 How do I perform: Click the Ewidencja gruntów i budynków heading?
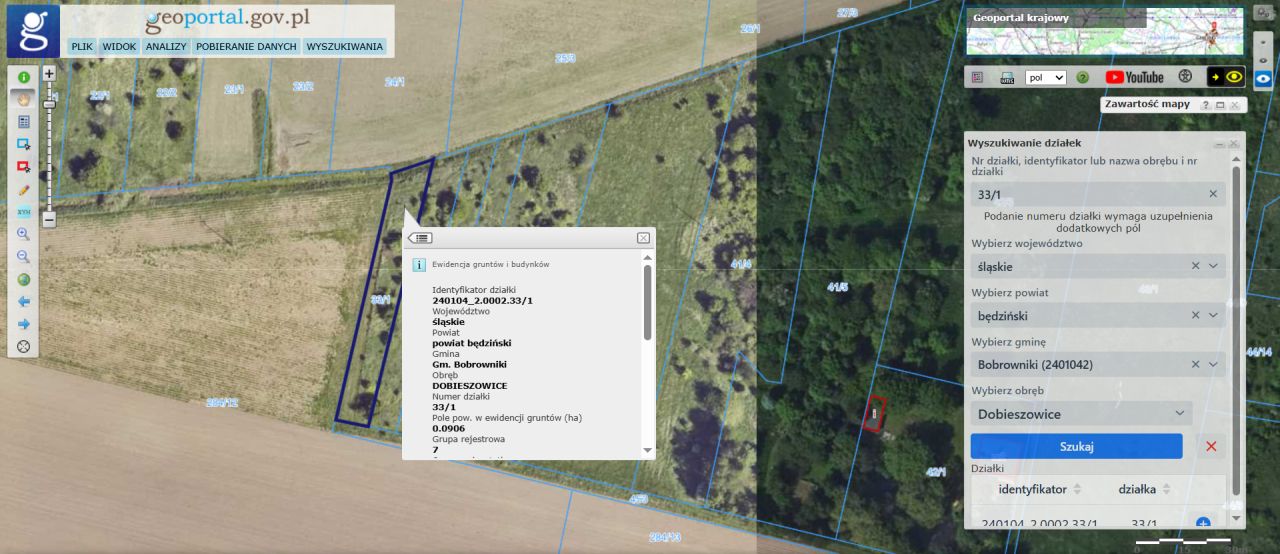coord(490,264)
